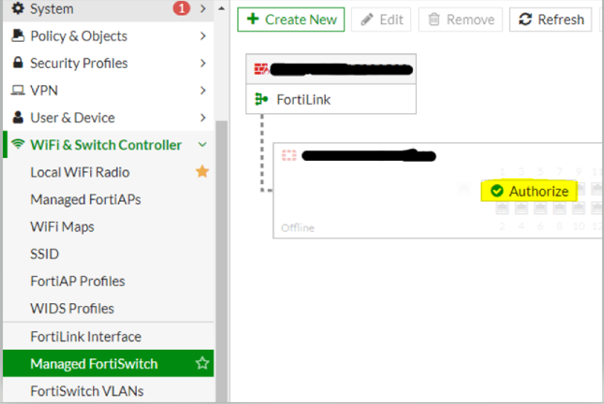This screenshot has height=404, width=604.
Task: Select Managed FortiSwitch page
Action: point(108,364)
